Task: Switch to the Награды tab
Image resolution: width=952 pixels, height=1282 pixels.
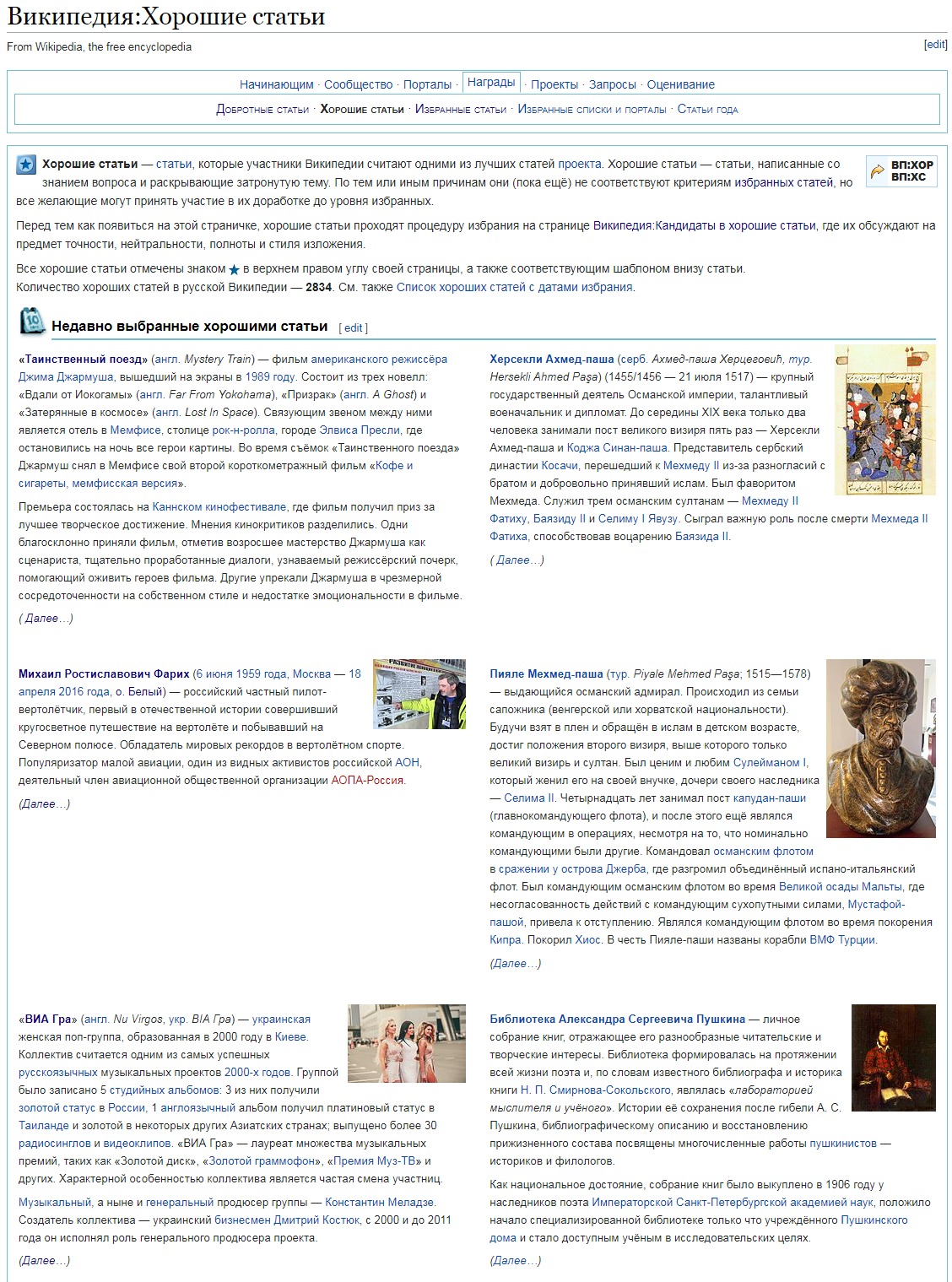Action: [491, 83]
